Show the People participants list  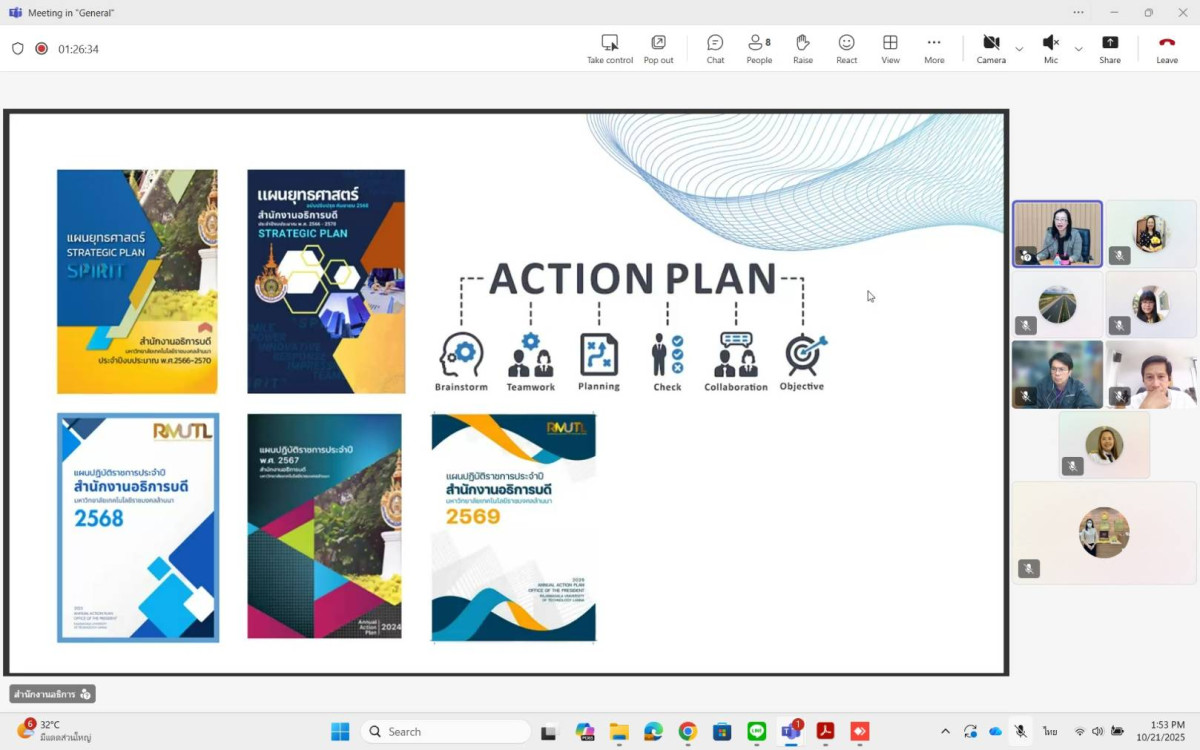coord(759,48)
